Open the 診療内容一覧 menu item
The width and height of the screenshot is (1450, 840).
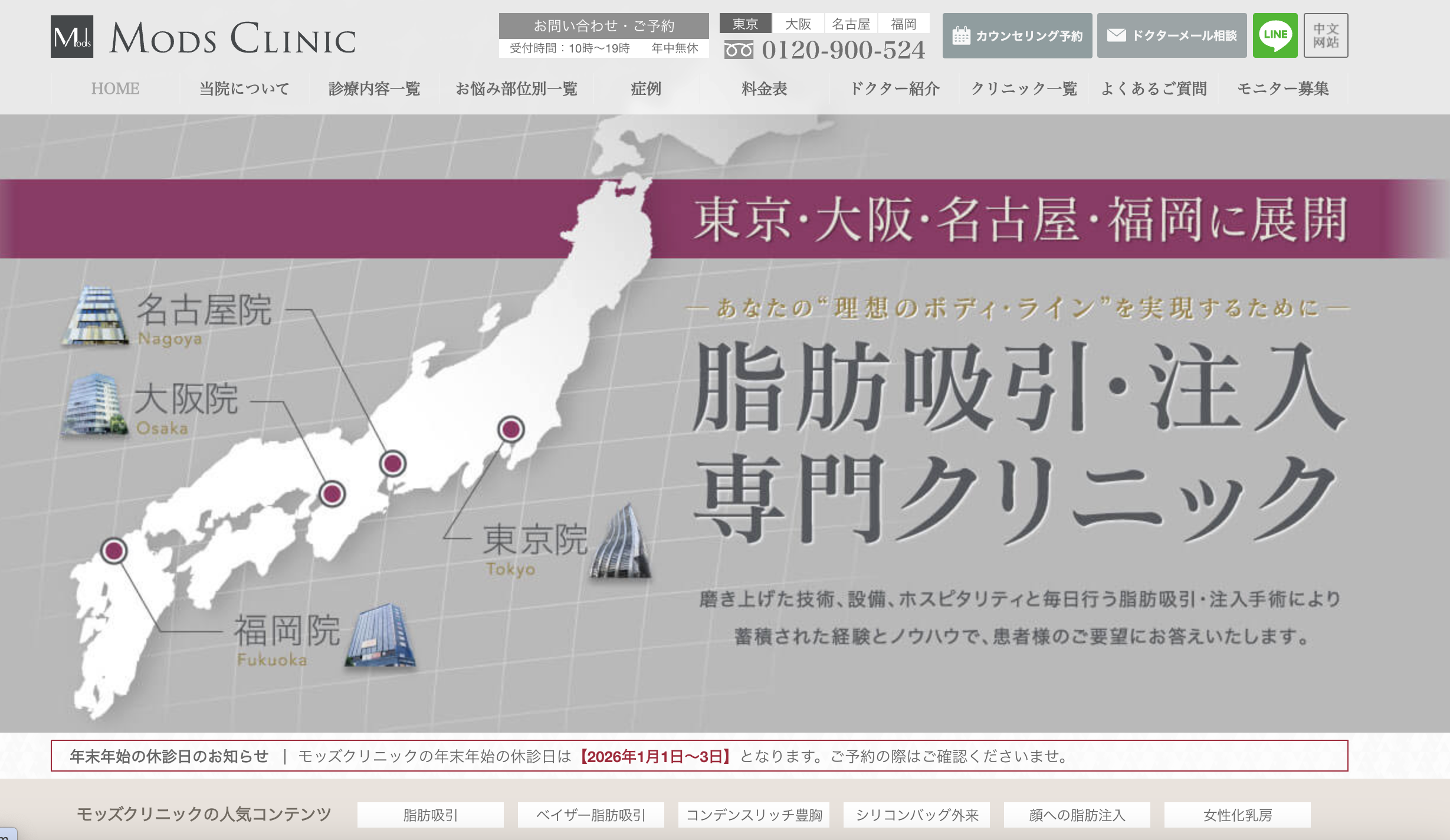[374, 88]
